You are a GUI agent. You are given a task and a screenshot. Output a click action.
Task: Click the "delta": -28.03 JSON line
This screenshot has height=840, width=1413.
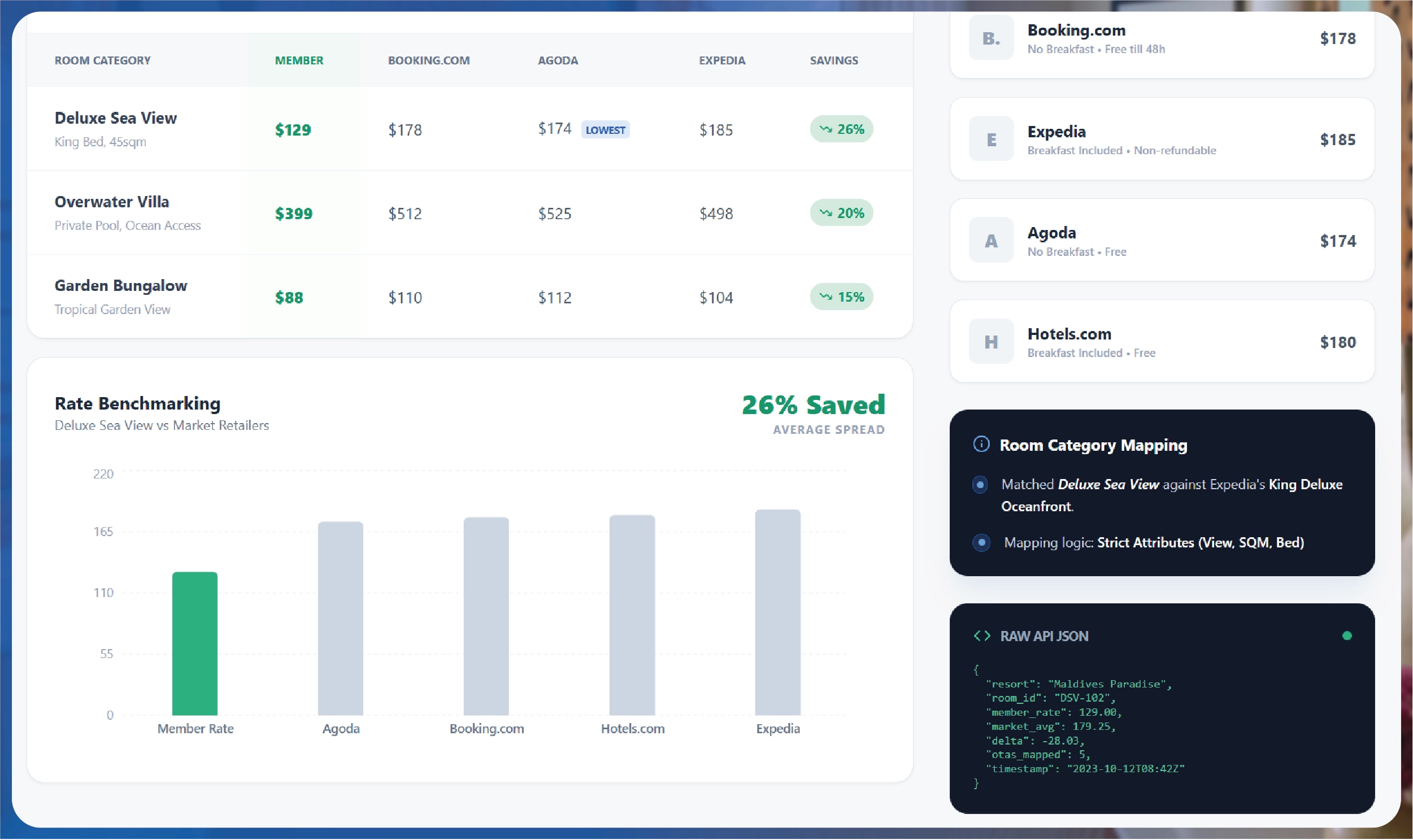(1035, 741)
